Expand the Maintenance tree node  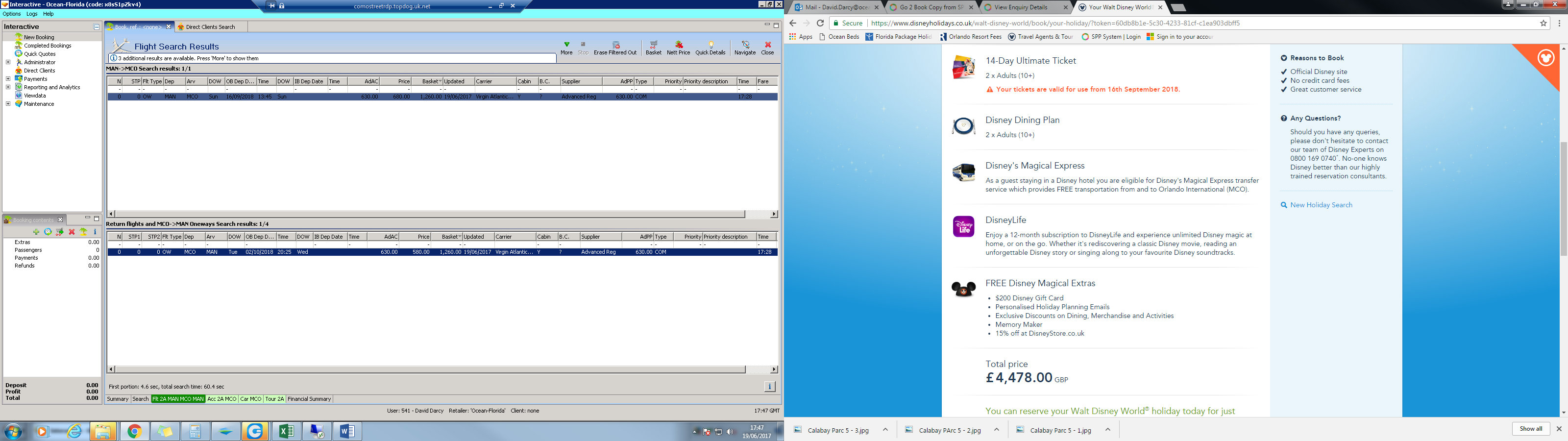coord(8,104)
